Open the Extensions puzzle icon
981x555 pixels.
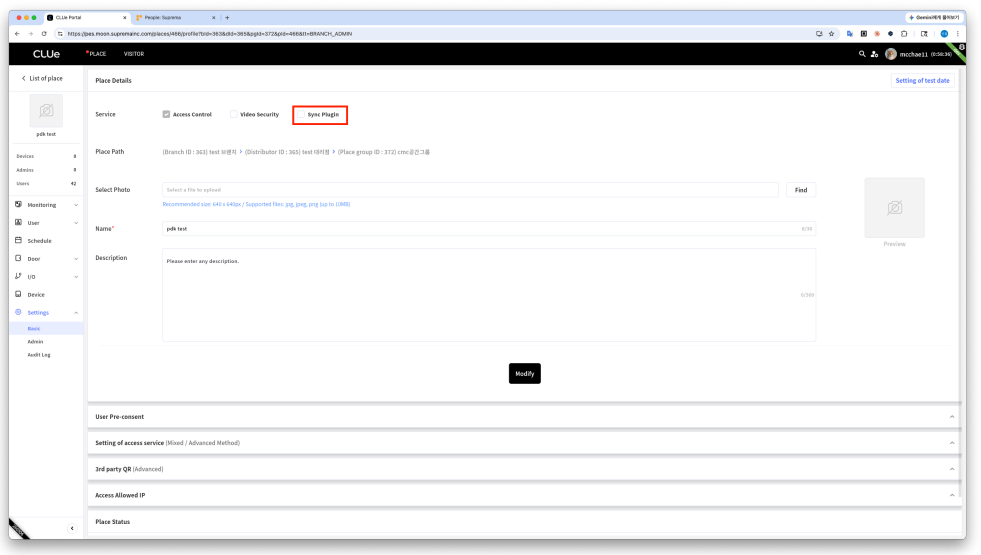(x=904, y=34)
